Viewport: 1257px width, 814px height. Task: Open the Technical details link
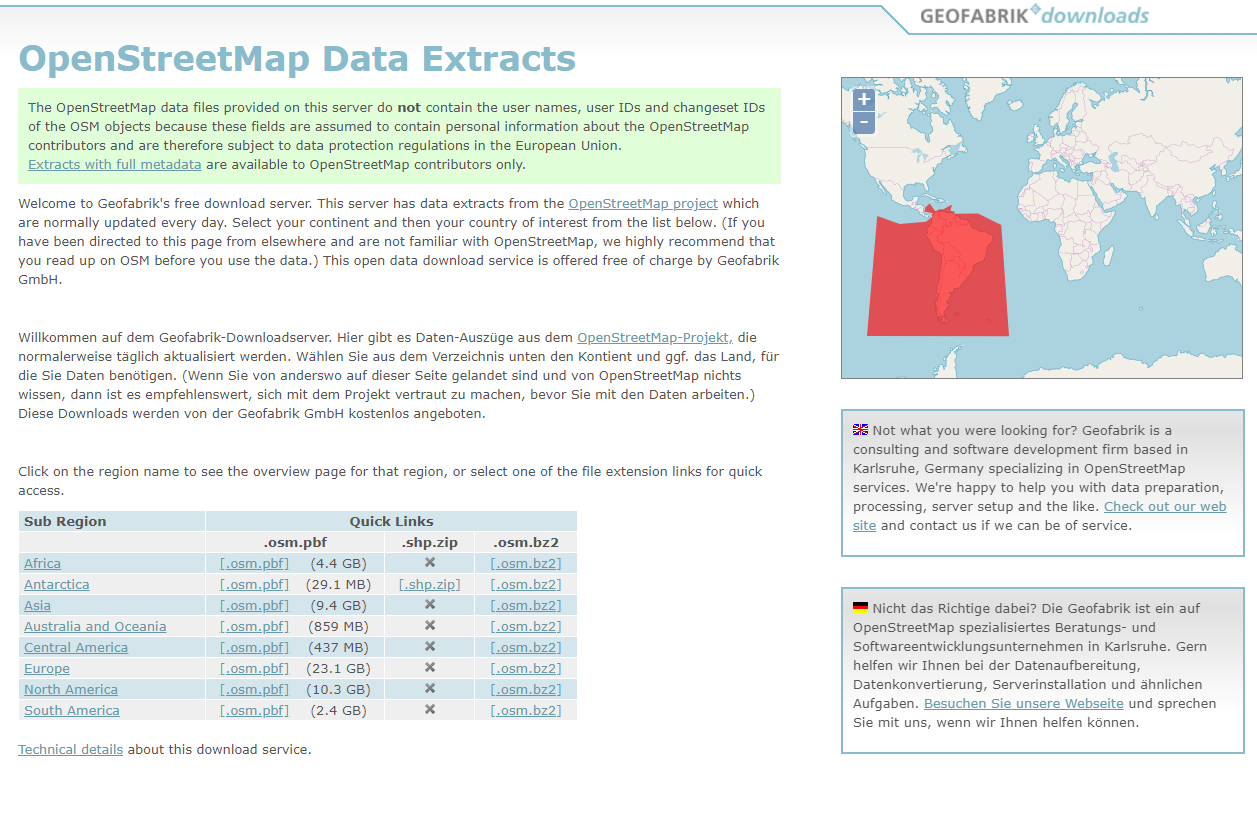tap(70, 750)
